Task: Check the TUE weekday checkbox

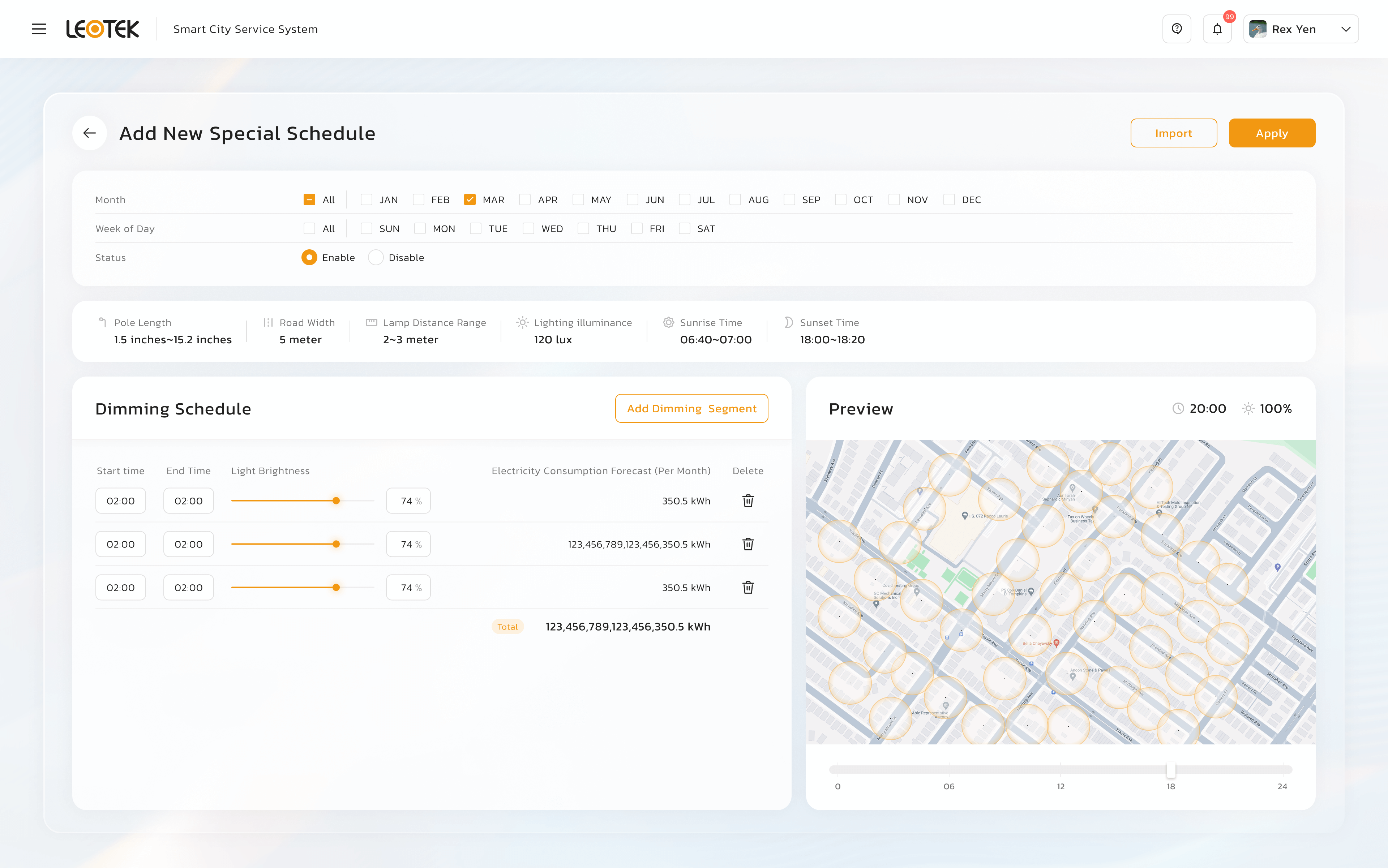Action: click(475, 228)
